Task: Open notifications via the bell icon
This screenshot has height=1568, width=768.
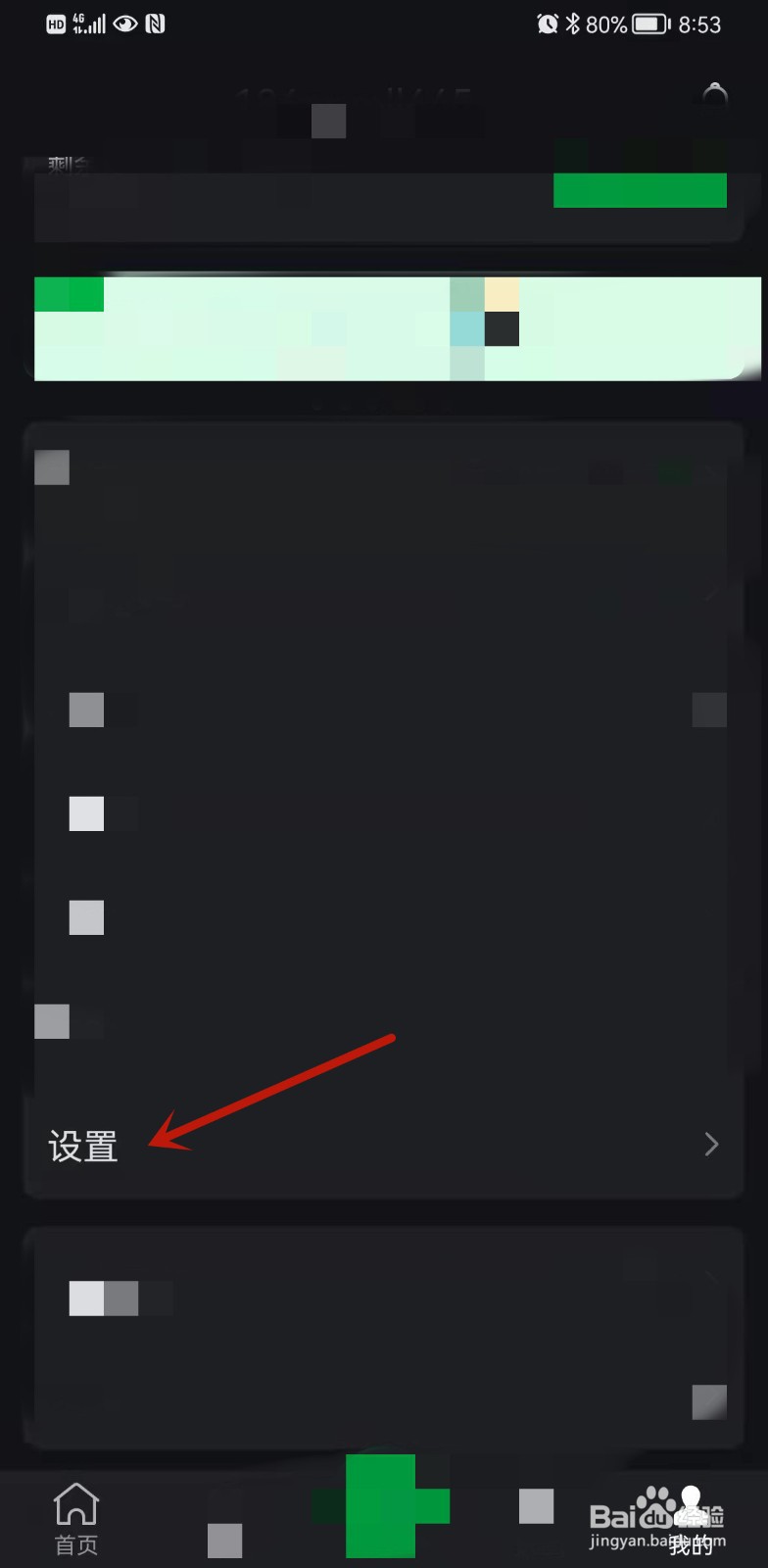Action: click(x=715, y=95)
